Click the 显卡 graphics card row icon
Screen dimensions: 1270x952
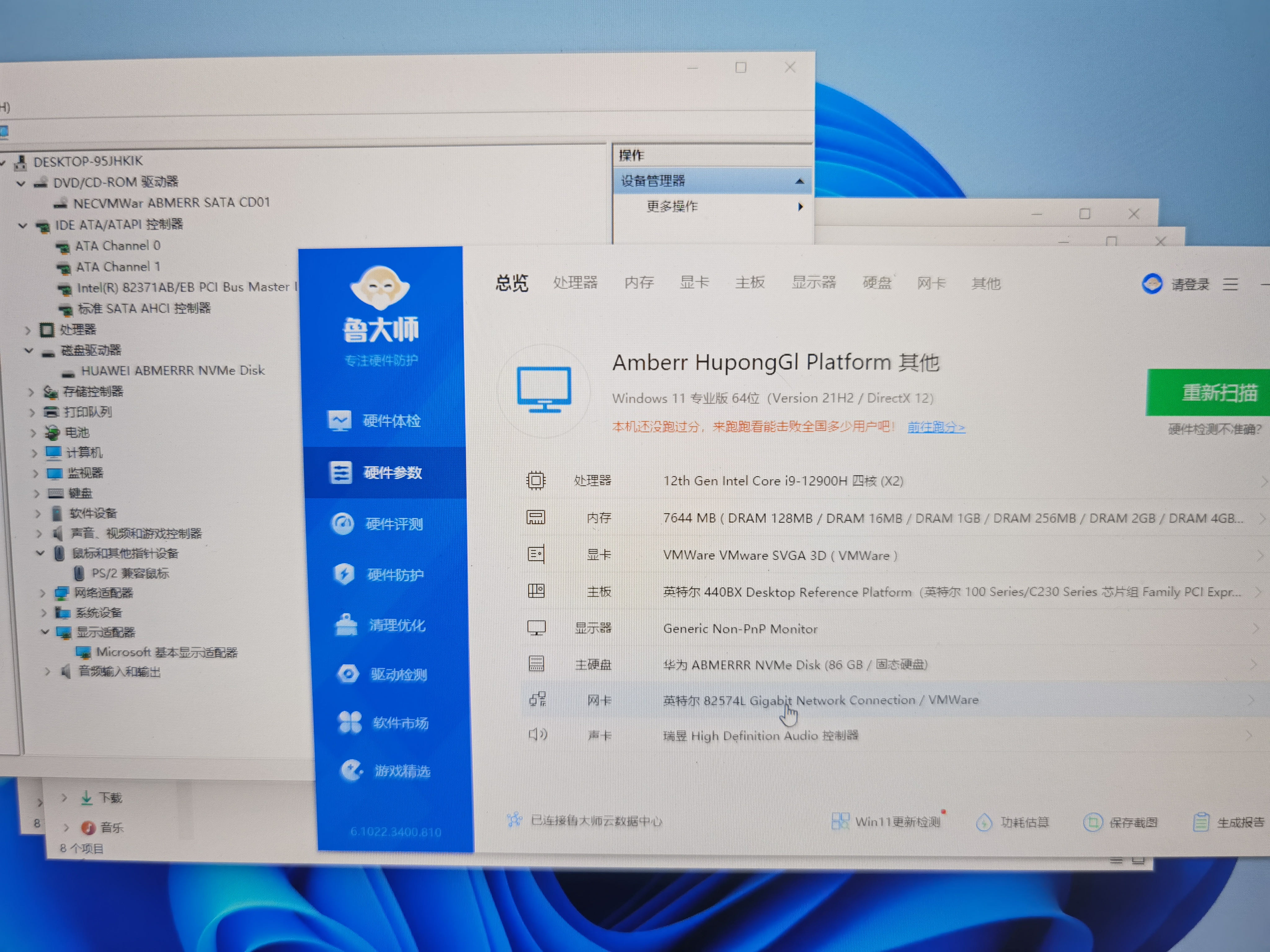pos(536,554)
